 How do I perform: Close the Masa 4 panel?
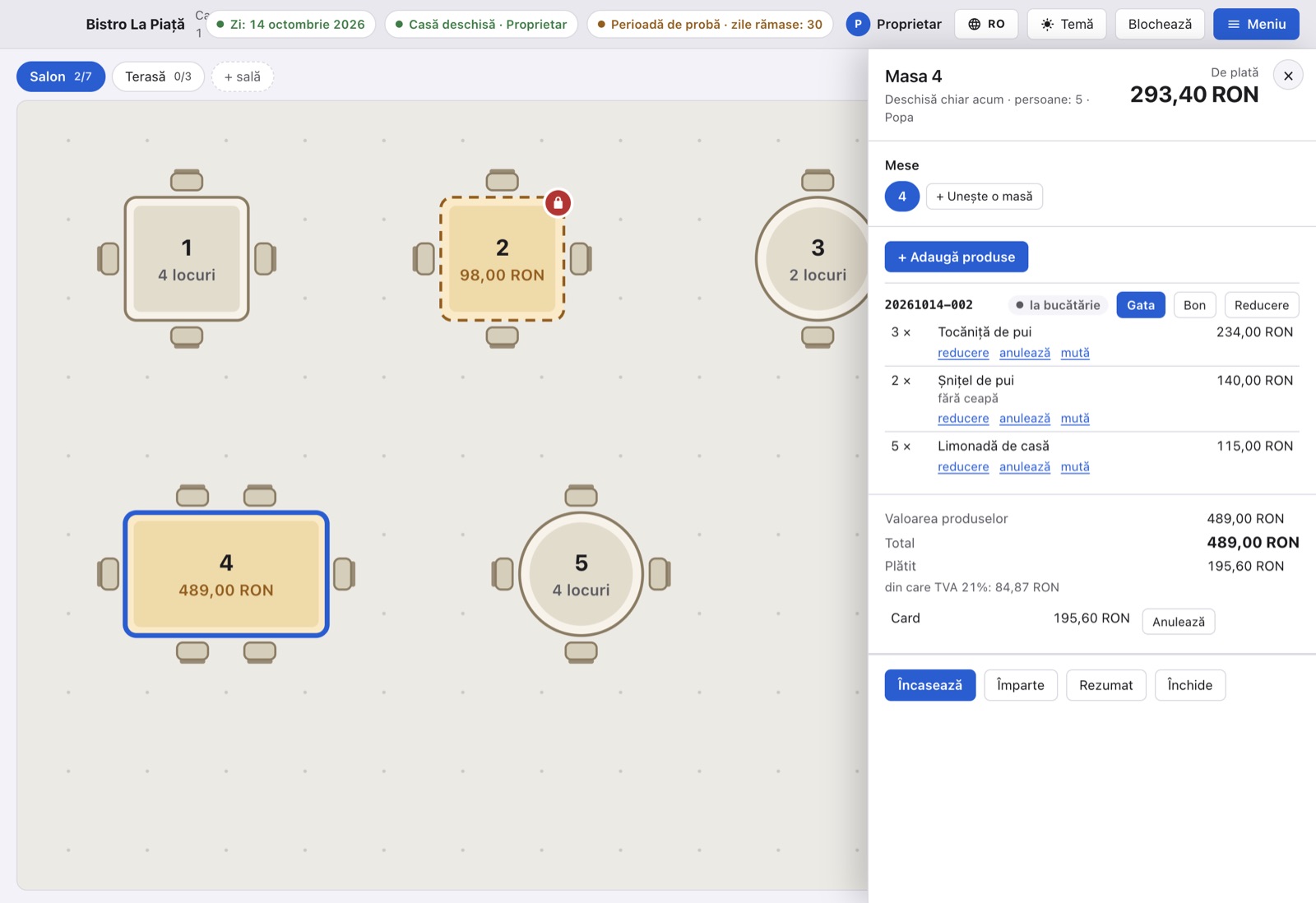point(1288,76)
